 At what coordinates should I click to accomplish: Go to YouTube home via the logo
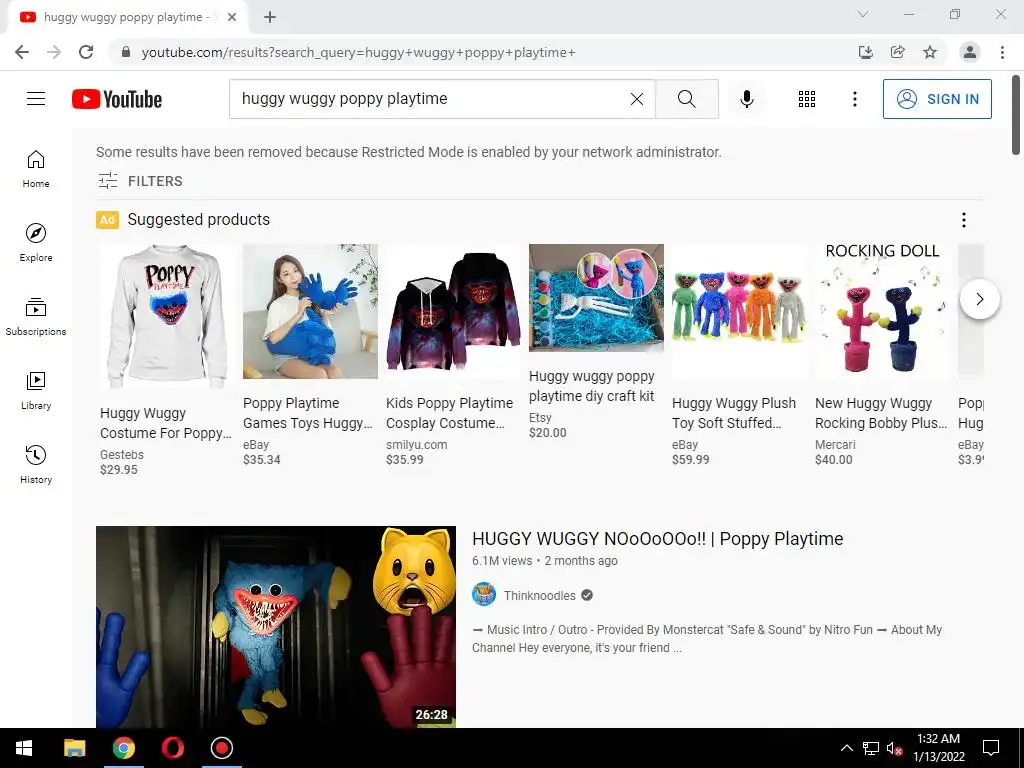coord(117,99)
